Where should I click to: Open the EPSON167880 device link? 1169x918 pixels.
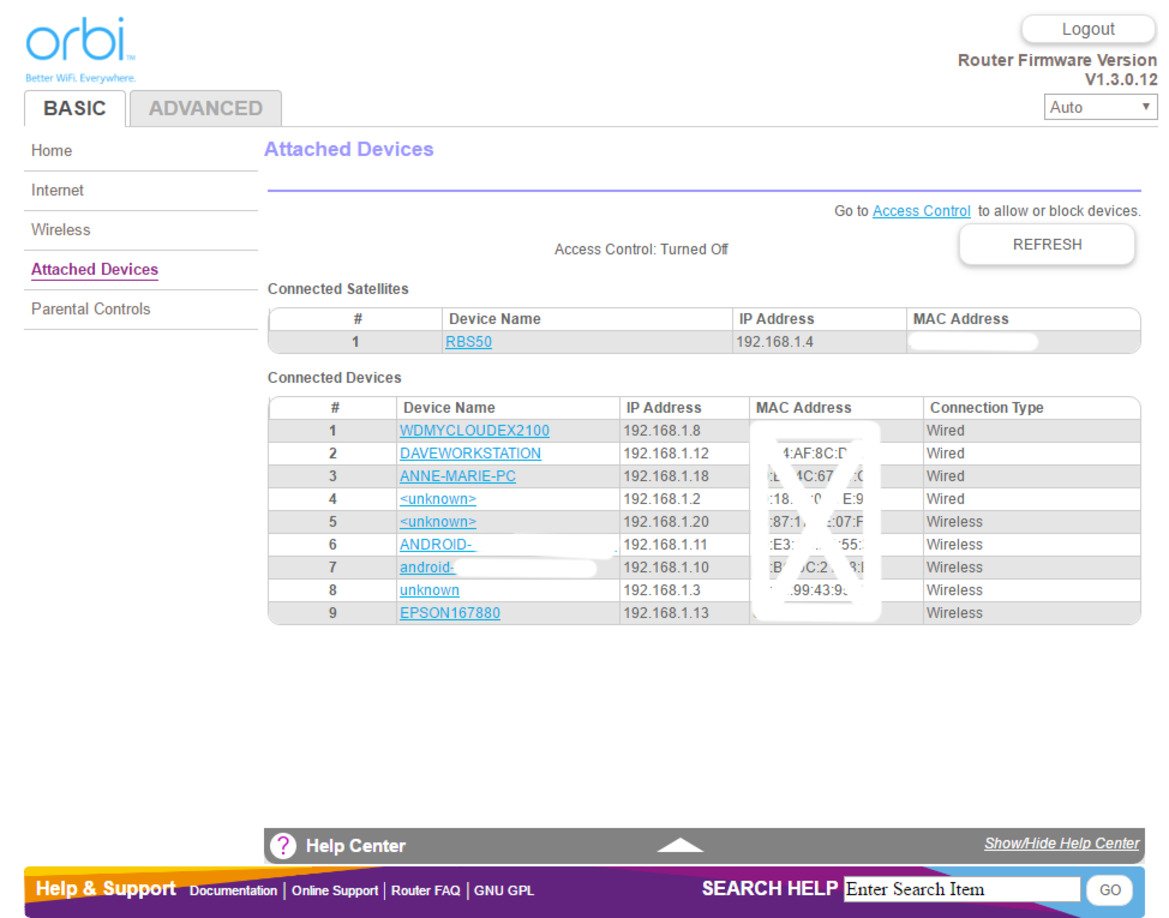(x=450, y=613)
